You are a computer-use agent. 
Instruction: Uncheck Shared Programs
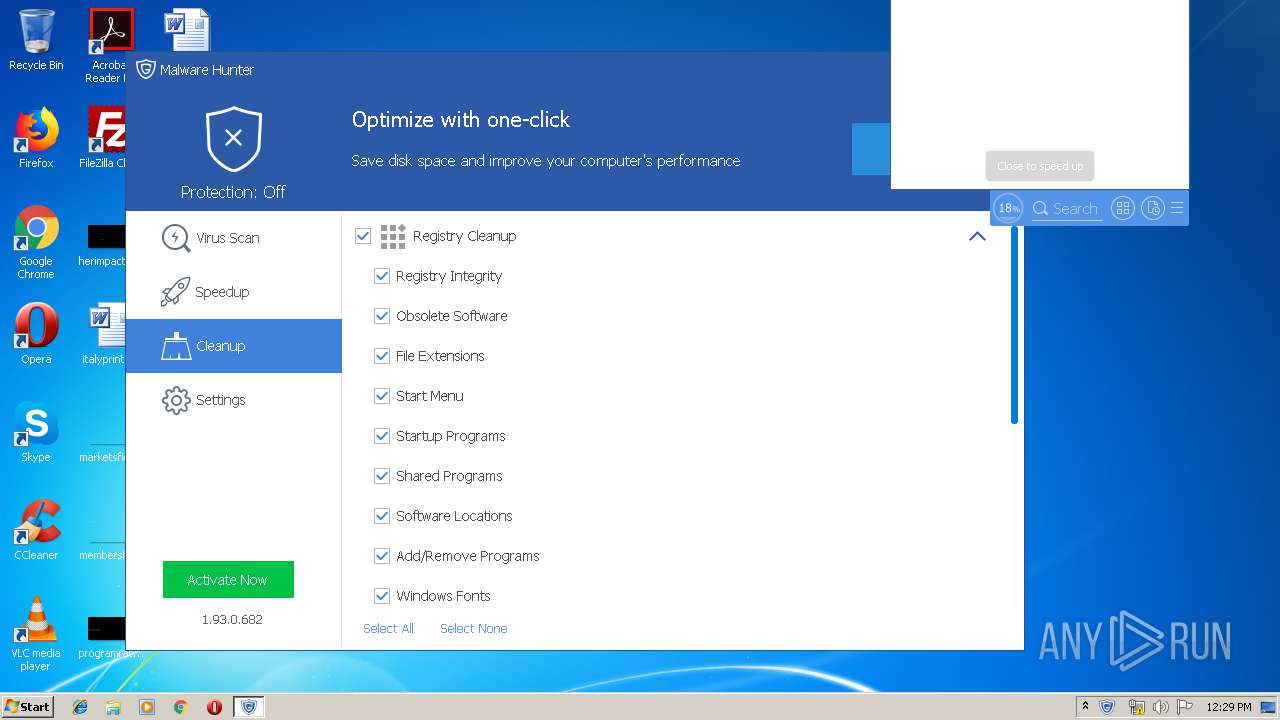pyautogui.click(x=382, y=476)
